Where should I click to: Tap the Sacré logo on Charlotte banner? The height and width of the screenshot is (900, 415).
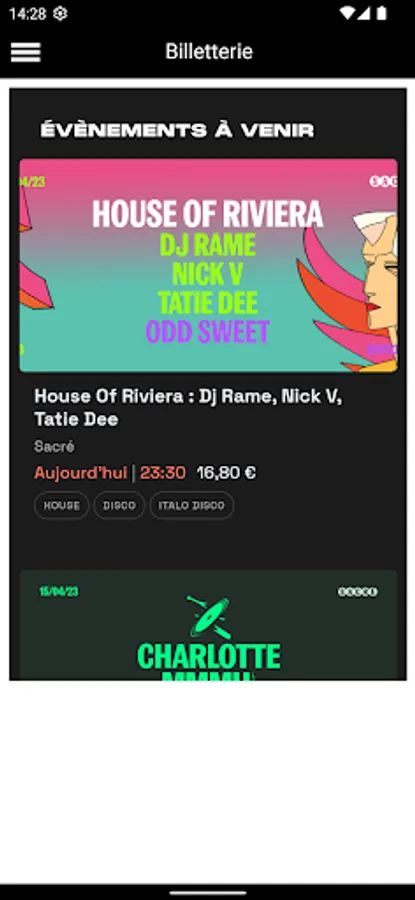point(358,592)
